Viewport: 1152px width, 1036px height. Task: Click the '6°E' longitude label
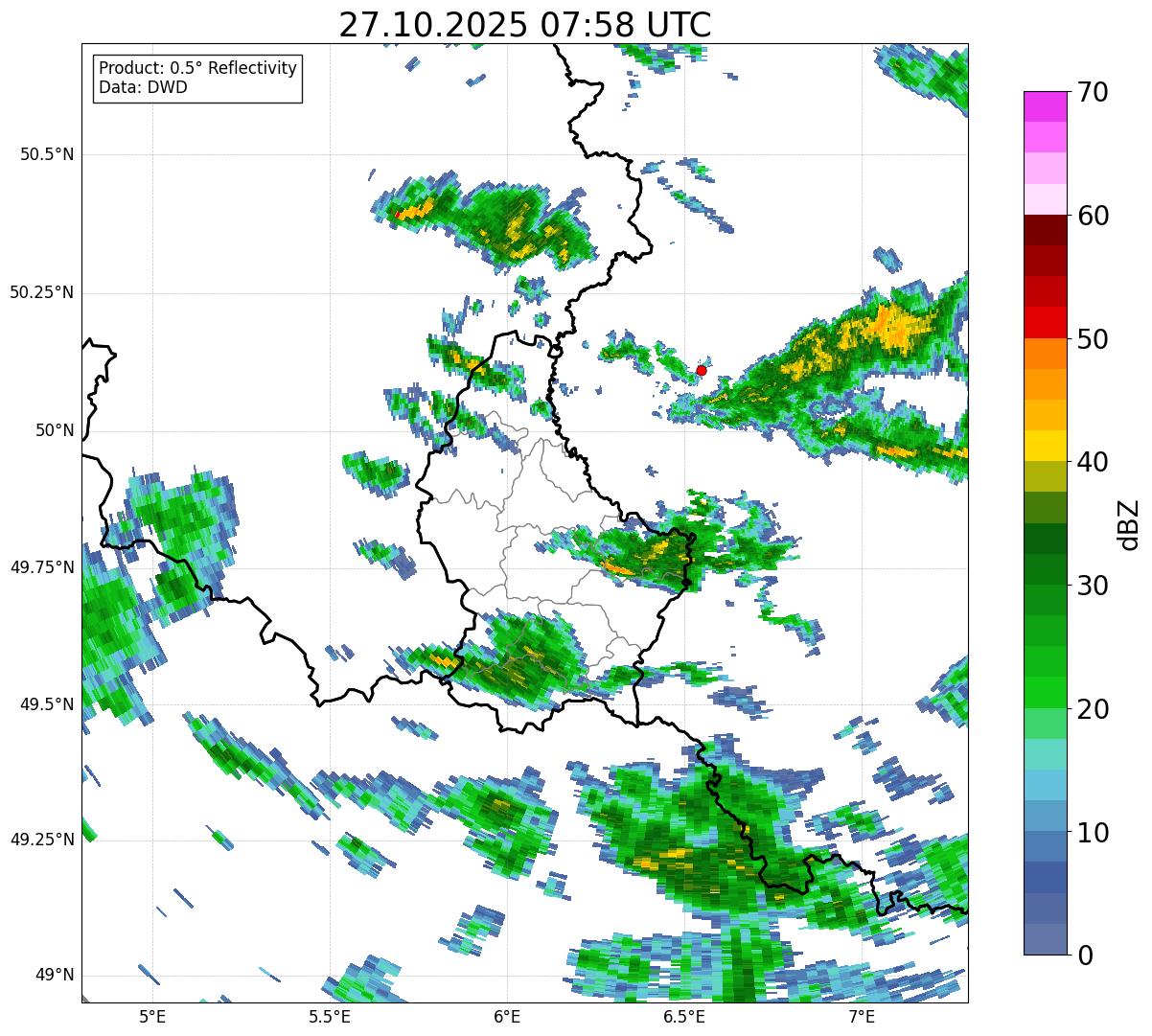click(x=507, y=1016)
